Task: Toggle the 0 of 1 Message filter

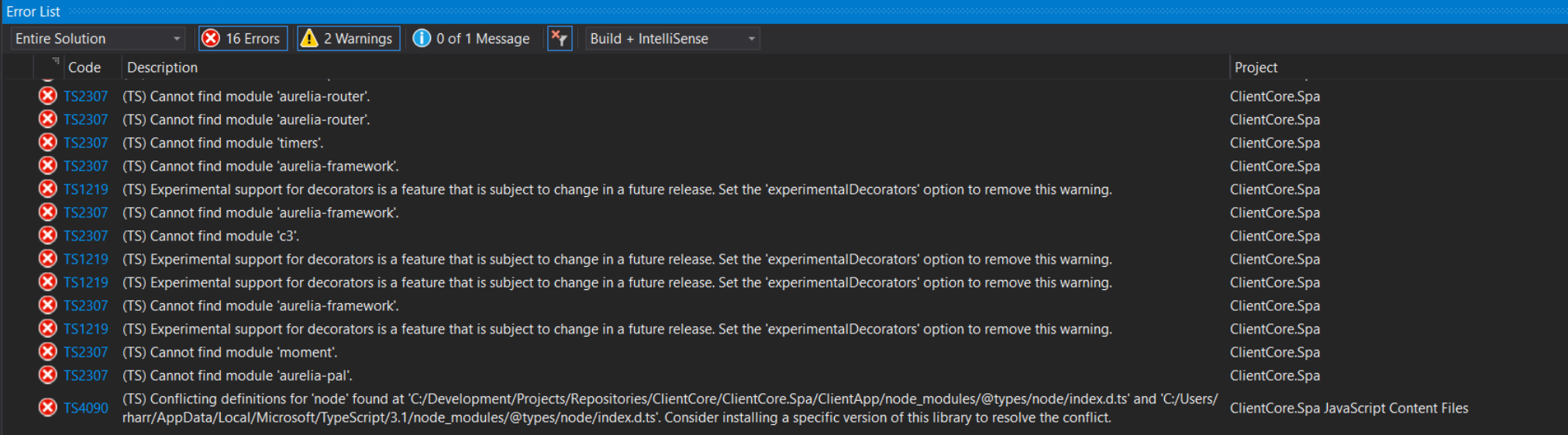Action: [472, 39]
